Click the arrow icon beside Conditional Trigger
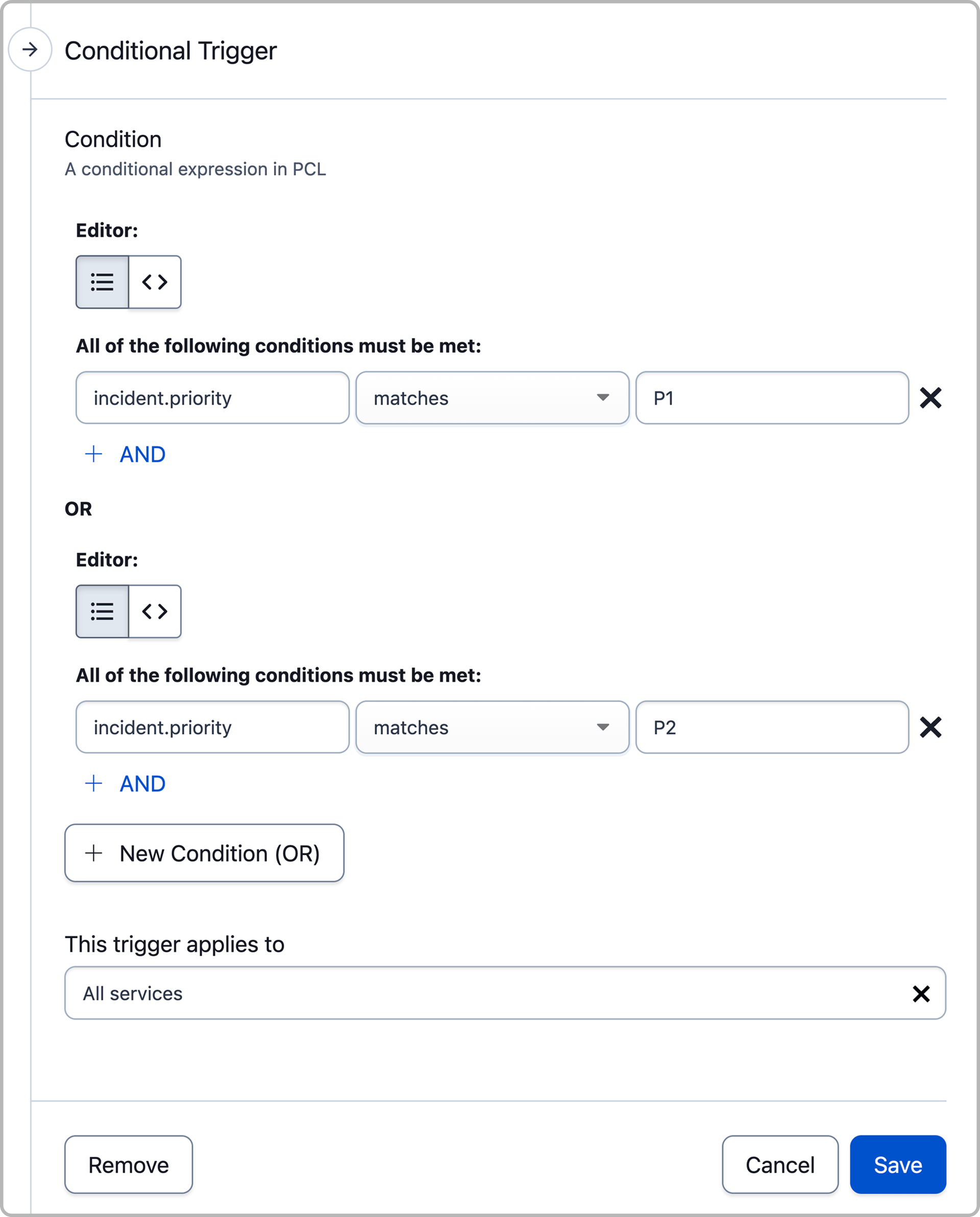Image resolution: width=980 pixels, height=1217 pixels. click(30, 49)
